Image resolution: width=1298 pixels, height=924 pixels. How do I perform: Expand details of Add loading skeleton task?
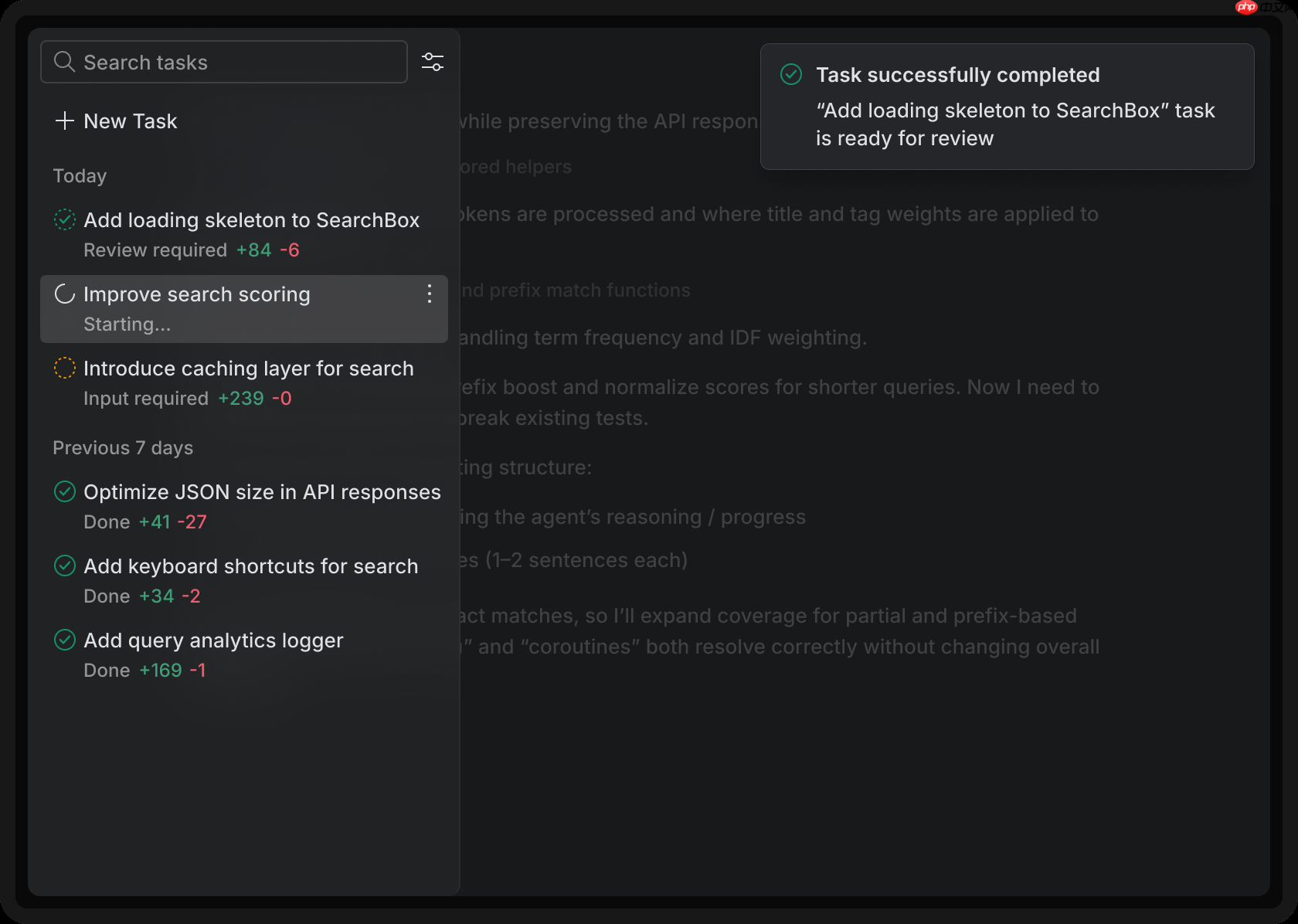pos(252,220)
